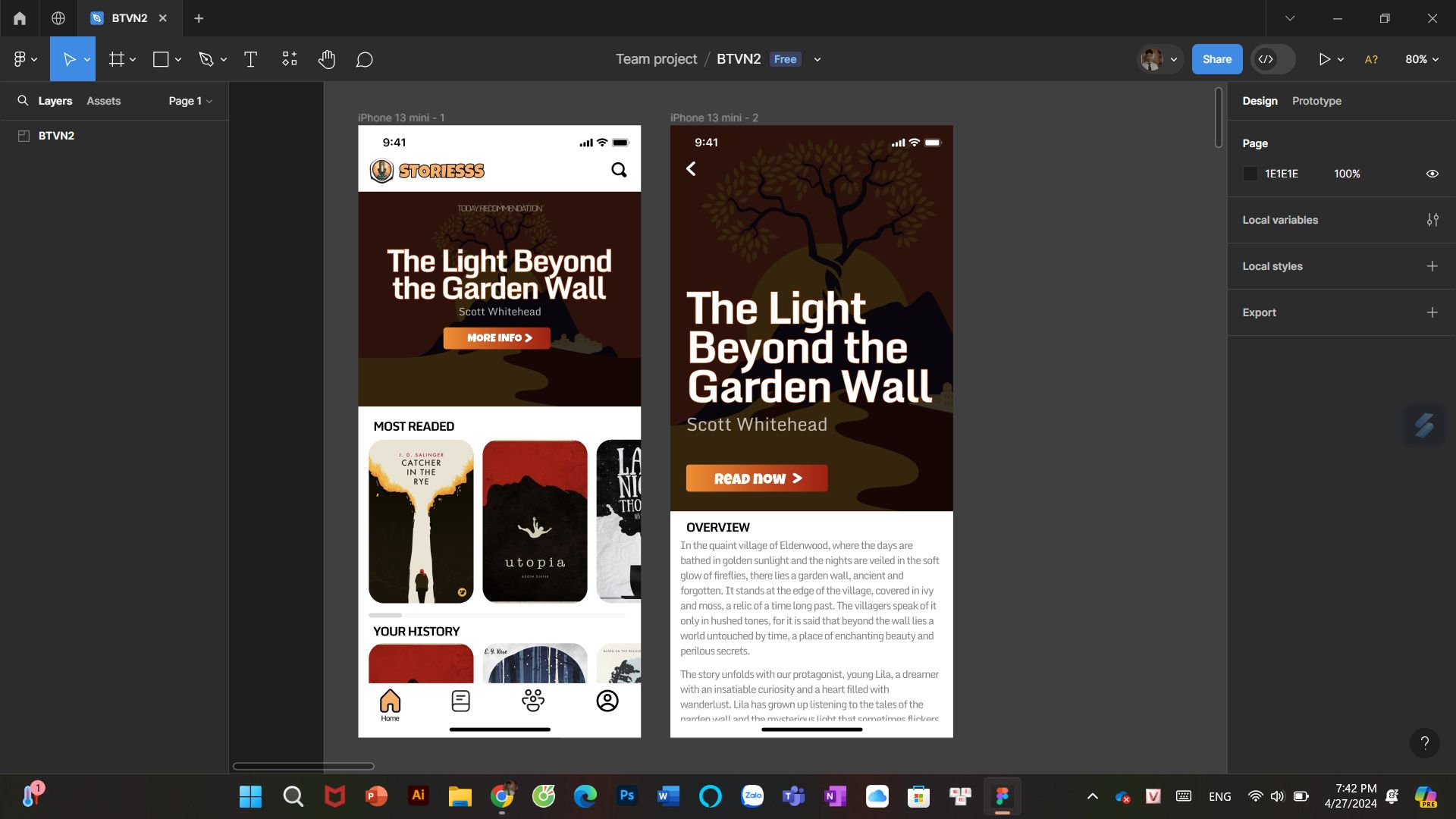The height and width of the screenshot is (819, 1456).
Task: Expand the Page 1 dropdown
Action: pos(190,101)
